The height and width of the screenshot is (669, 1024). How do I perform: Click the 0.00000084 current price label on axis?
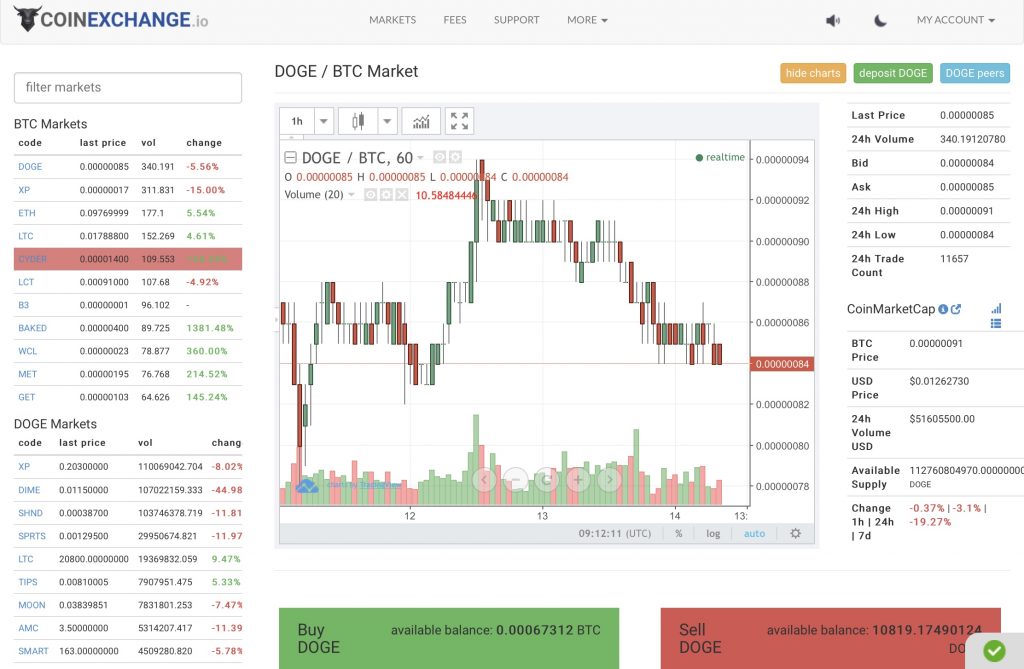(x=782, y=364)
